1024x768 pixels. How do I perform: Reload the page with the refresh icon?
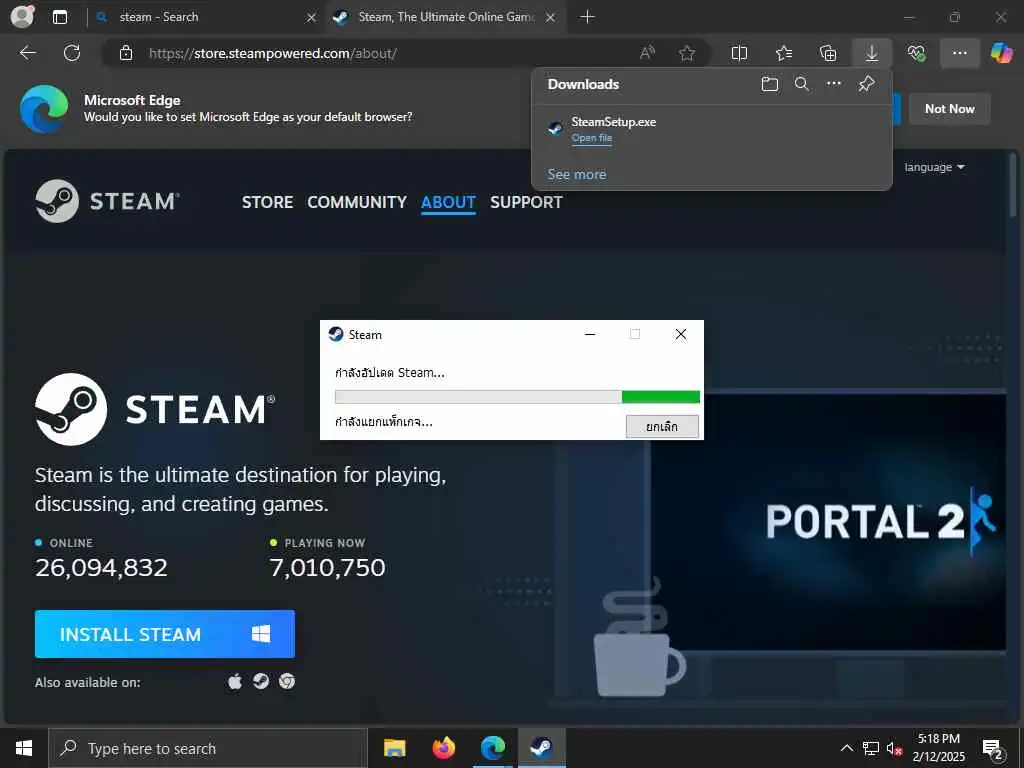(x=72, y=53)
